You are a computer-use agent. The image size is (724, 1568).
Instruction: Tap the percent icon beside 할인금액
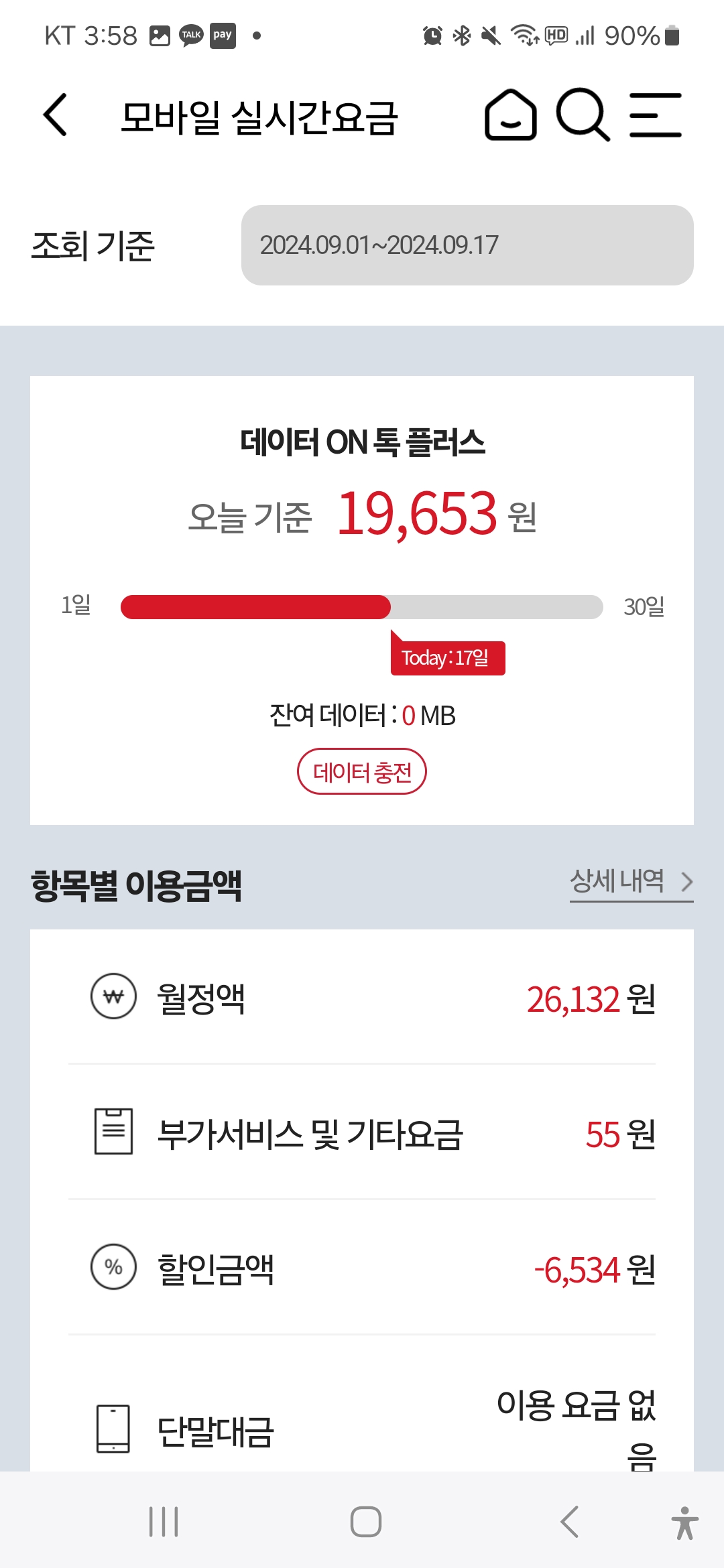pos(113,1267)
